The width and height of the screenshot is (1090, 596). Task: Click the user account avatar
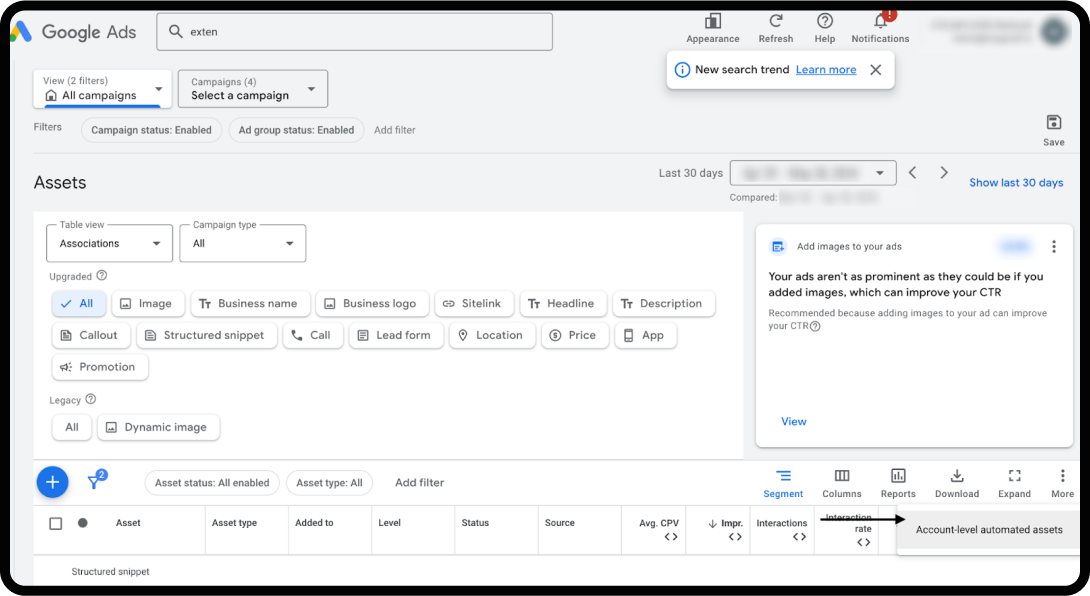pos(1054,31)
